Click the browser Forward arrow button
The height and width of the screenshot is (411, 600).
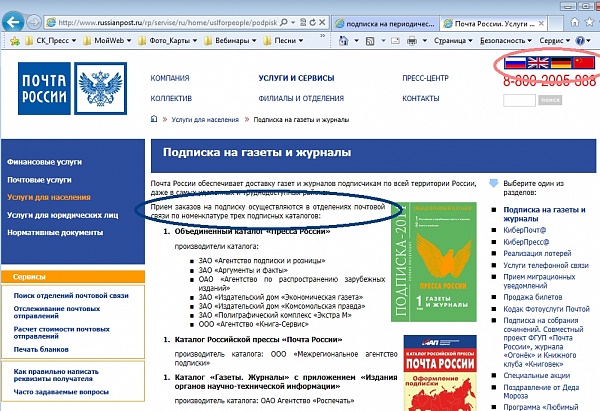pyautogui.click(x=34, y=23)
